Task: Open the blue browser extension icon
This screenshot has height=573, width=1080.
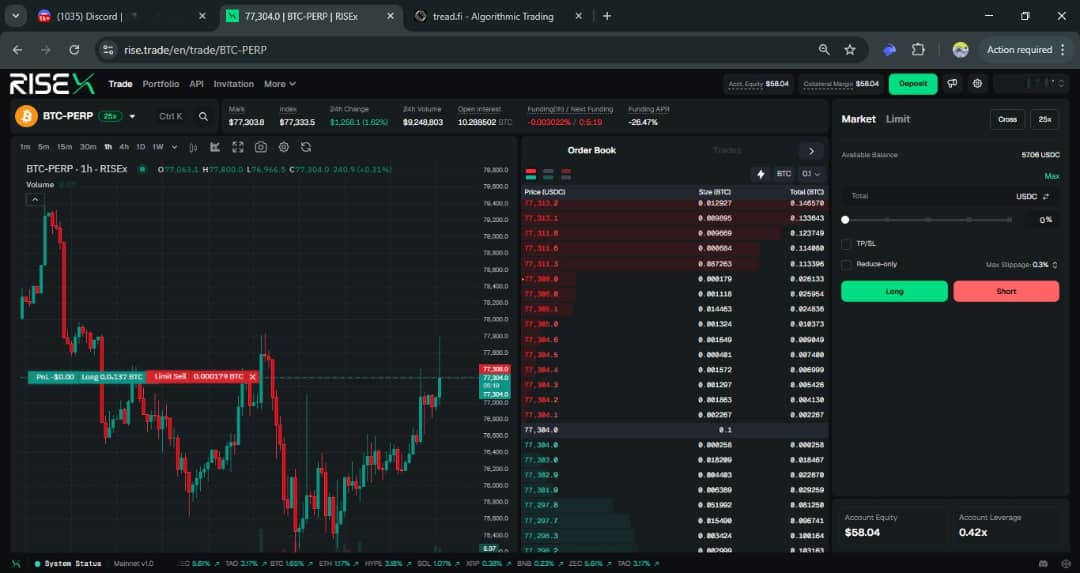Action: click(889, 50)
